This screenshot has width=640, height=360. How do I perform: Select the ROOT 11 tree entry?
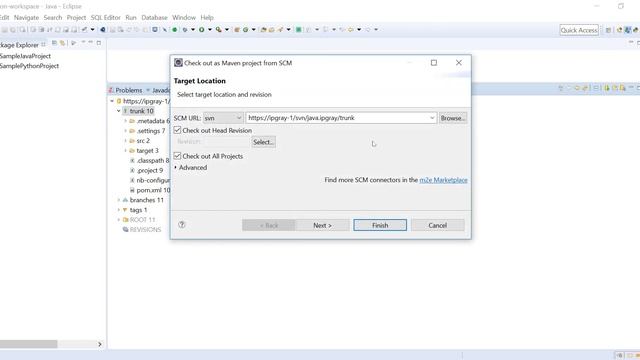click(139, 220)
